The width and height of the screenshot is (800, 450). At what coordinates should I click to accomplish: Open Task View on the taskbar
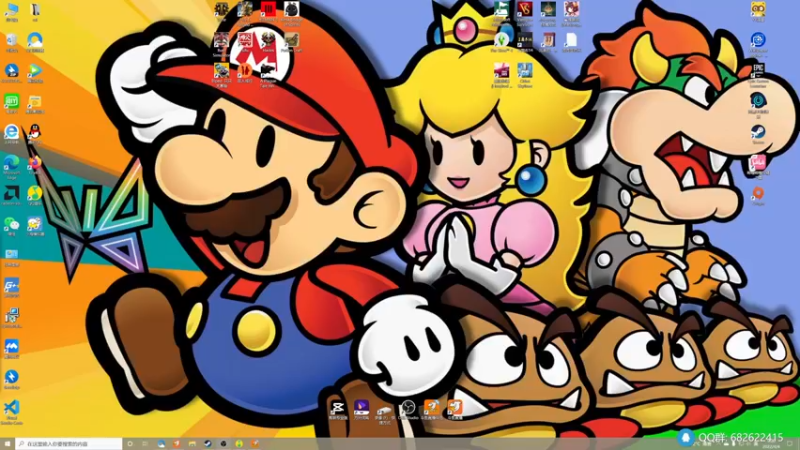(x=145, y=444)
